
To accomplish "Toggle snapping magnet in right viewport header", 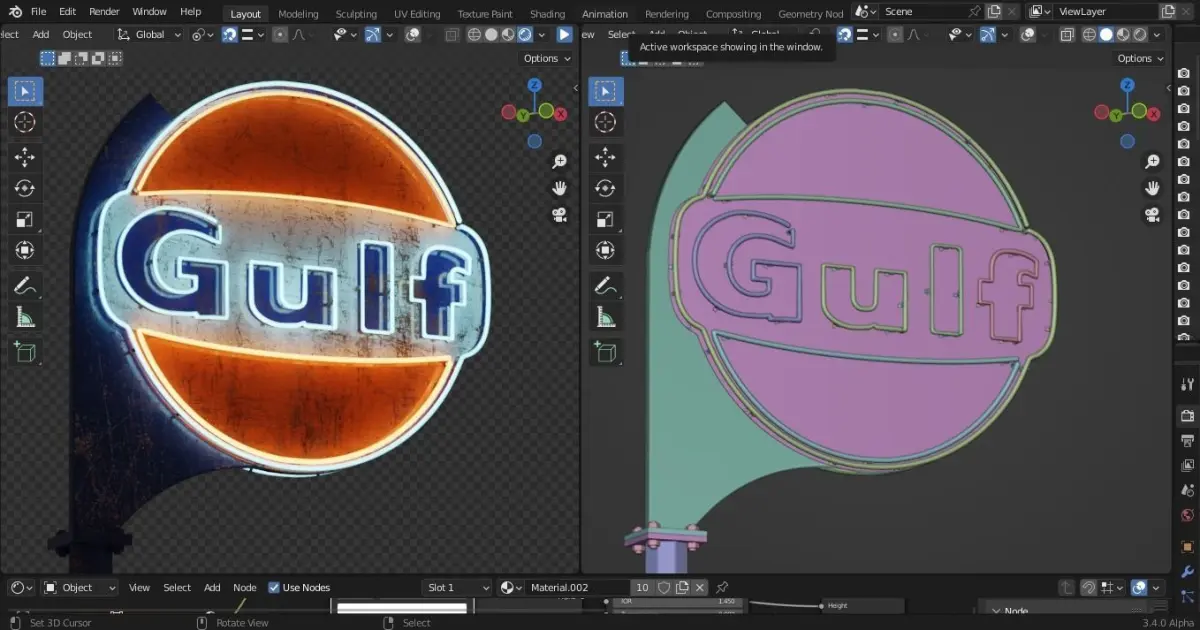I will (x=845, y=34).
